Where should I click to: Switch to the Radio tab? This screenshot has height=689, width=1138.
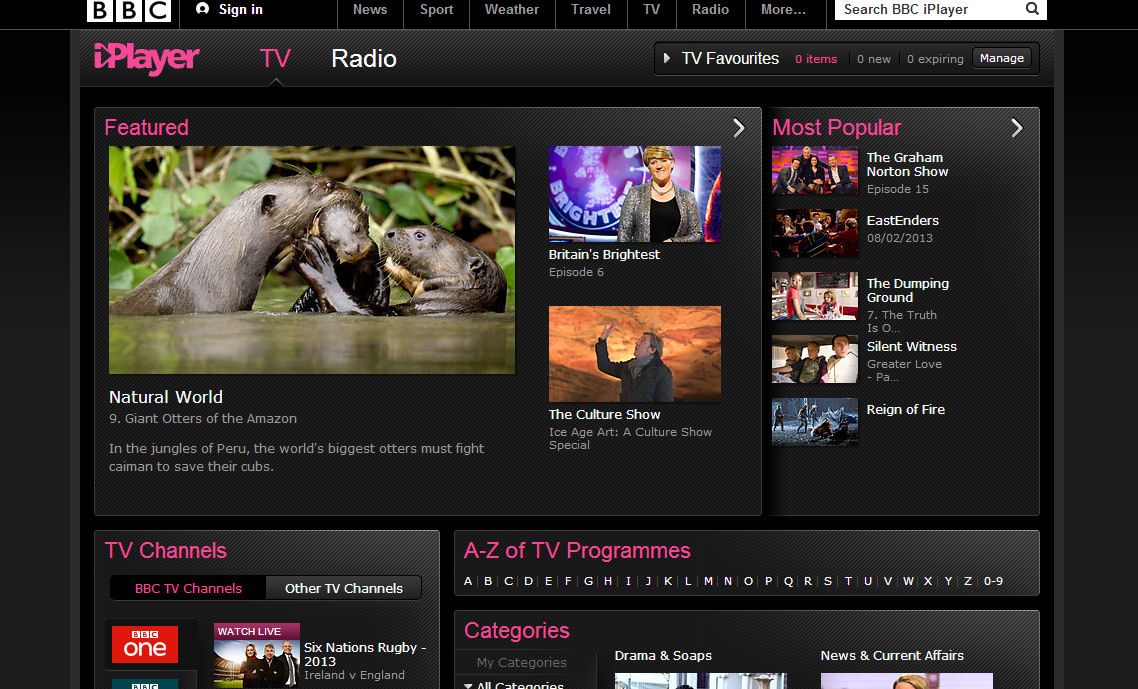(363, 59)
